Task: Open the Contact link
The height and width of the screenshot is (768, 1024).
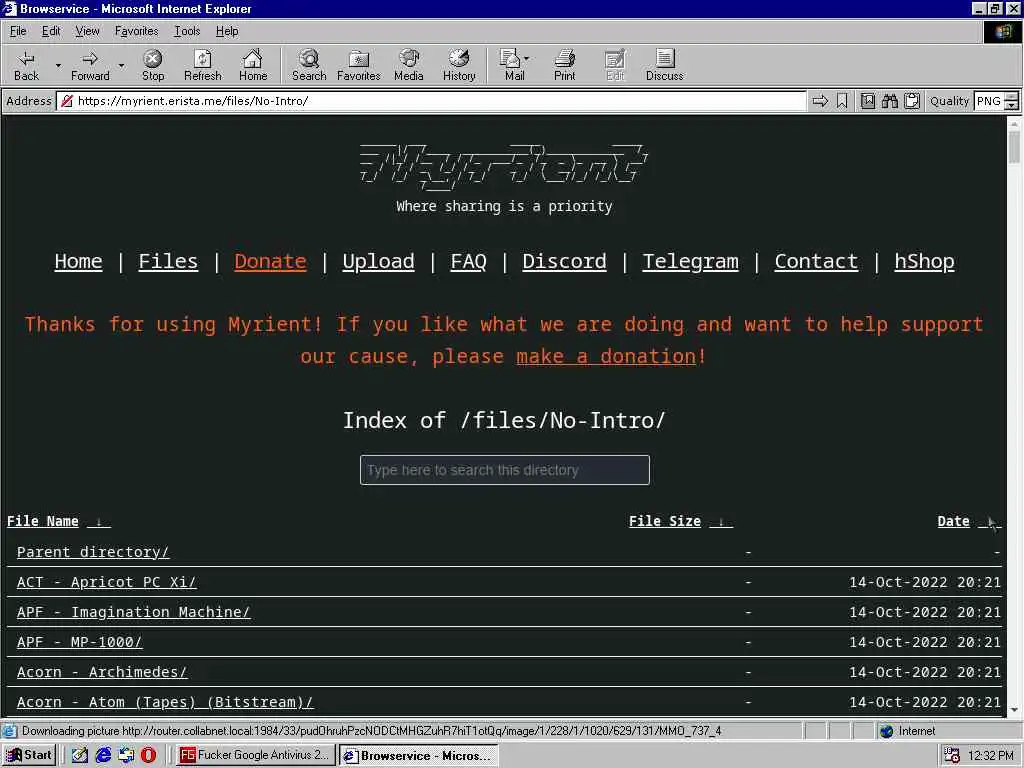Action: click(816, 261)
